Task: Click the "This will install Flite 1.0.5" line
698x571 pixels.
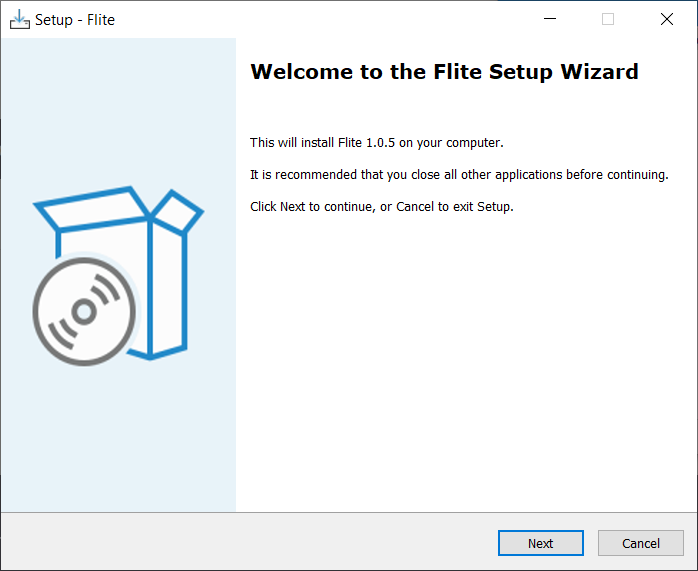Action: [x=377, y=143]
